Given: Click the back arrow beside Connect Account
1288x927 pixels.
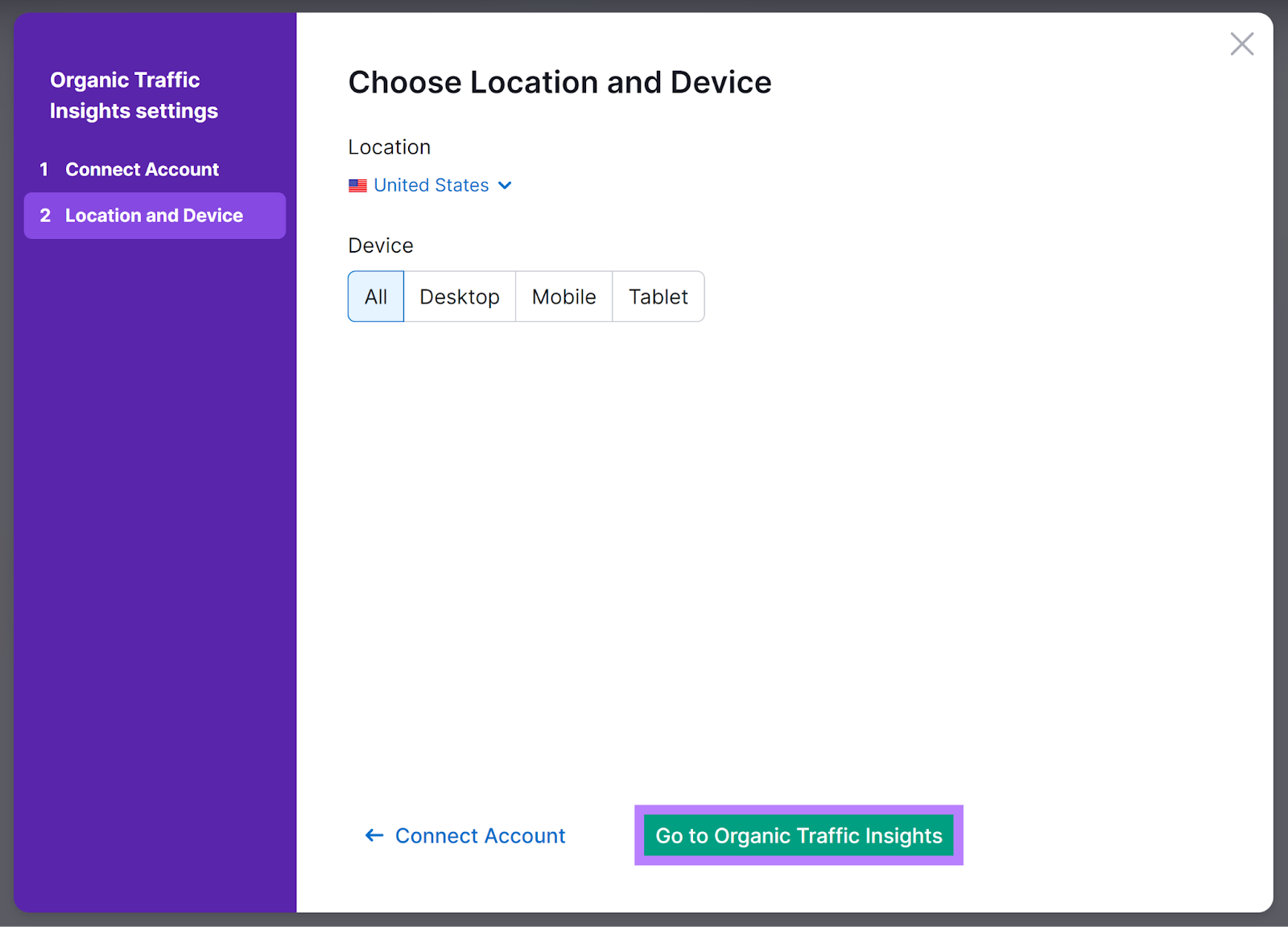Looking at the screenshot, I should (x=374, y=835).
